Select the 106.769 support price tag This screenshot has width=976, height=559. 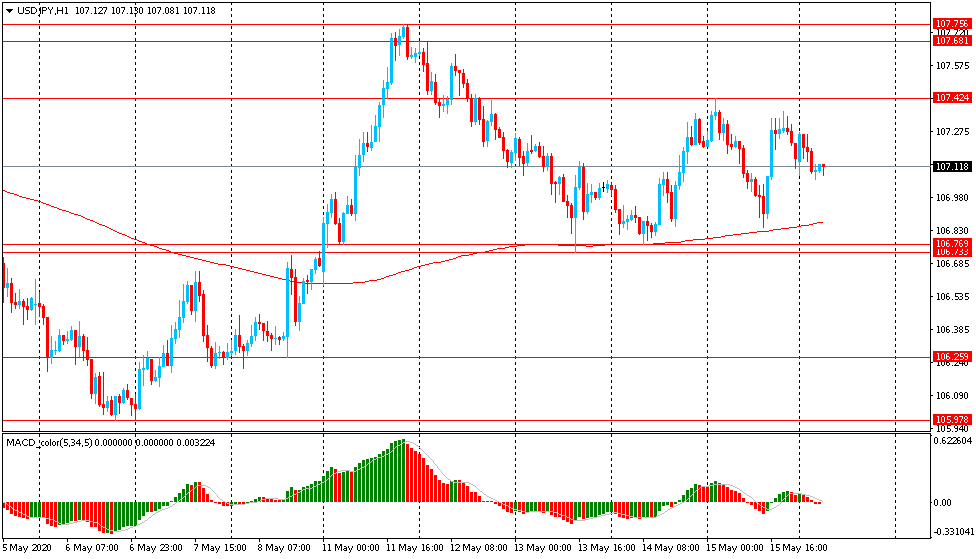[x=951, y=243]
